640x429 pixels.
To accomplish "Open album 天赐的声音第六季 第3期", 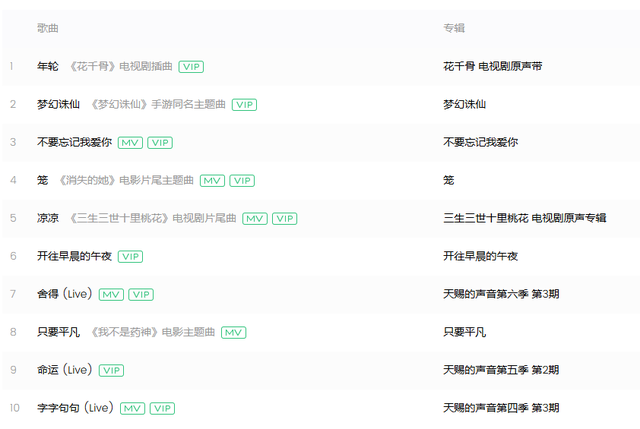I will pyautogui.click(x=501, y=294).
